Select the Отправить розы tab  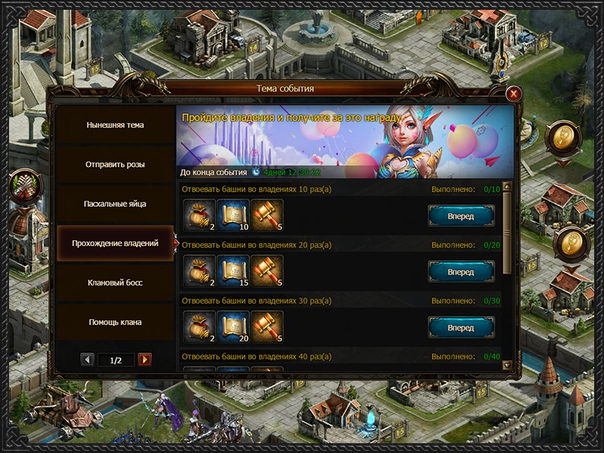point(115,164)
